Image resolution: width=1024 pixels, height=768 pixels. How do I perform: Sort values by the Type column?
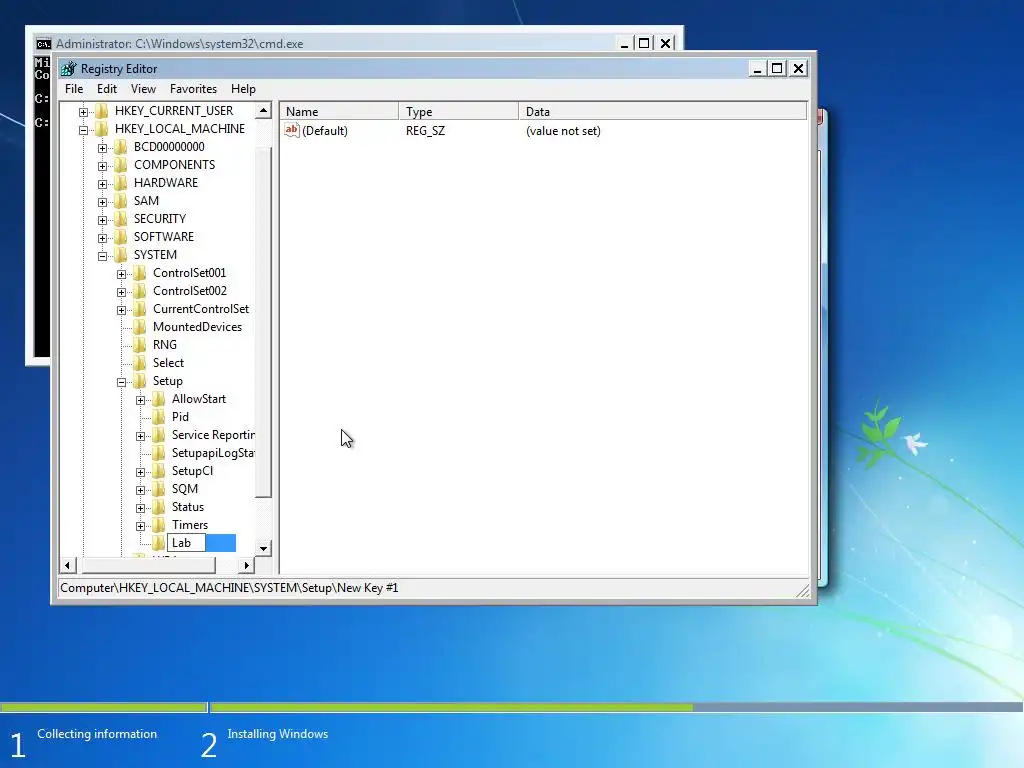[x=458, y=112]
